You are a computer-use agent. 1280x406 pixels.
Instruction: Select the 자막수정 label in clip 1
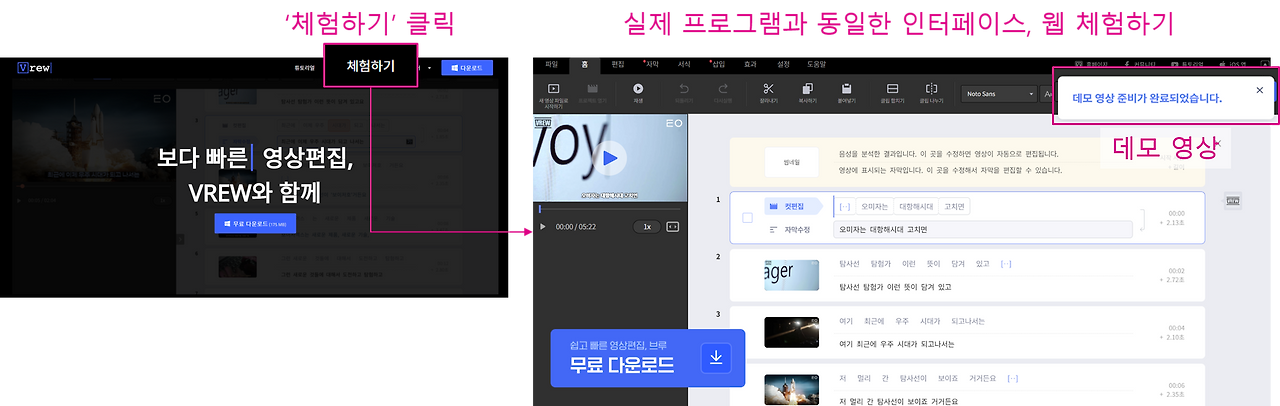(x=796, y=230)
